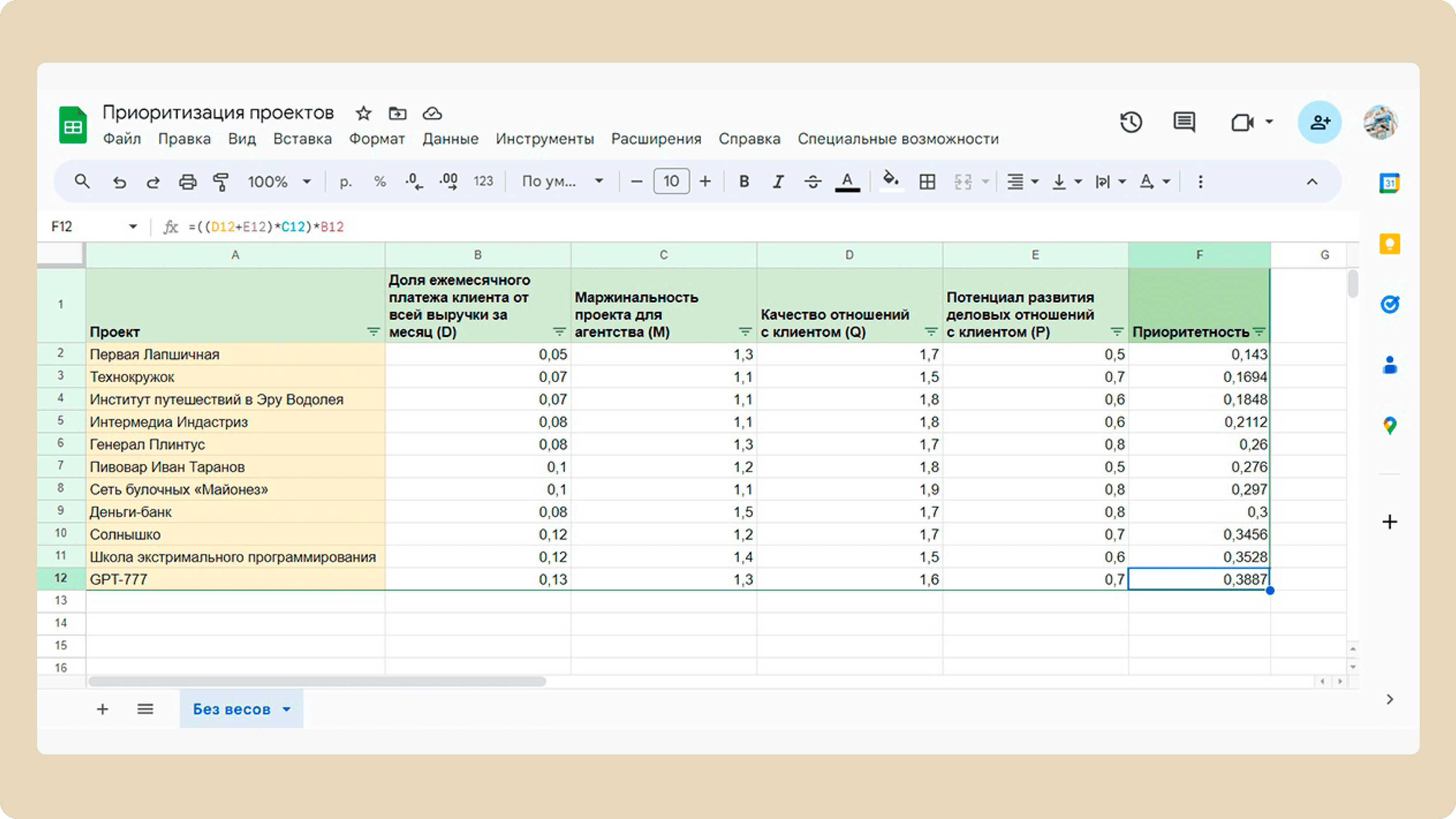
Task: Toggle italic formatting
Action: point(778,182)
